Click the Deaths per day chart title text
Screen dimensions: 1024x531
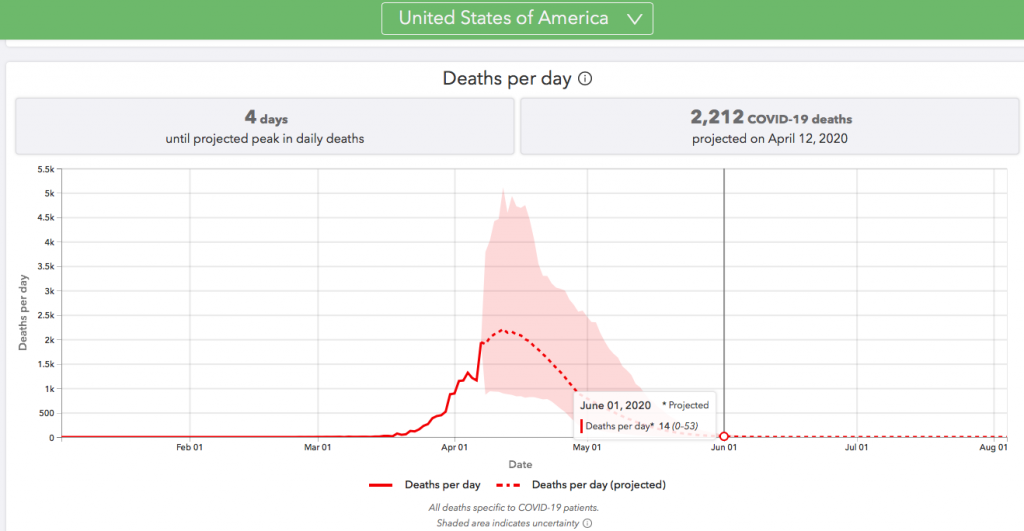pyautogui.click(x=508, y=78)
